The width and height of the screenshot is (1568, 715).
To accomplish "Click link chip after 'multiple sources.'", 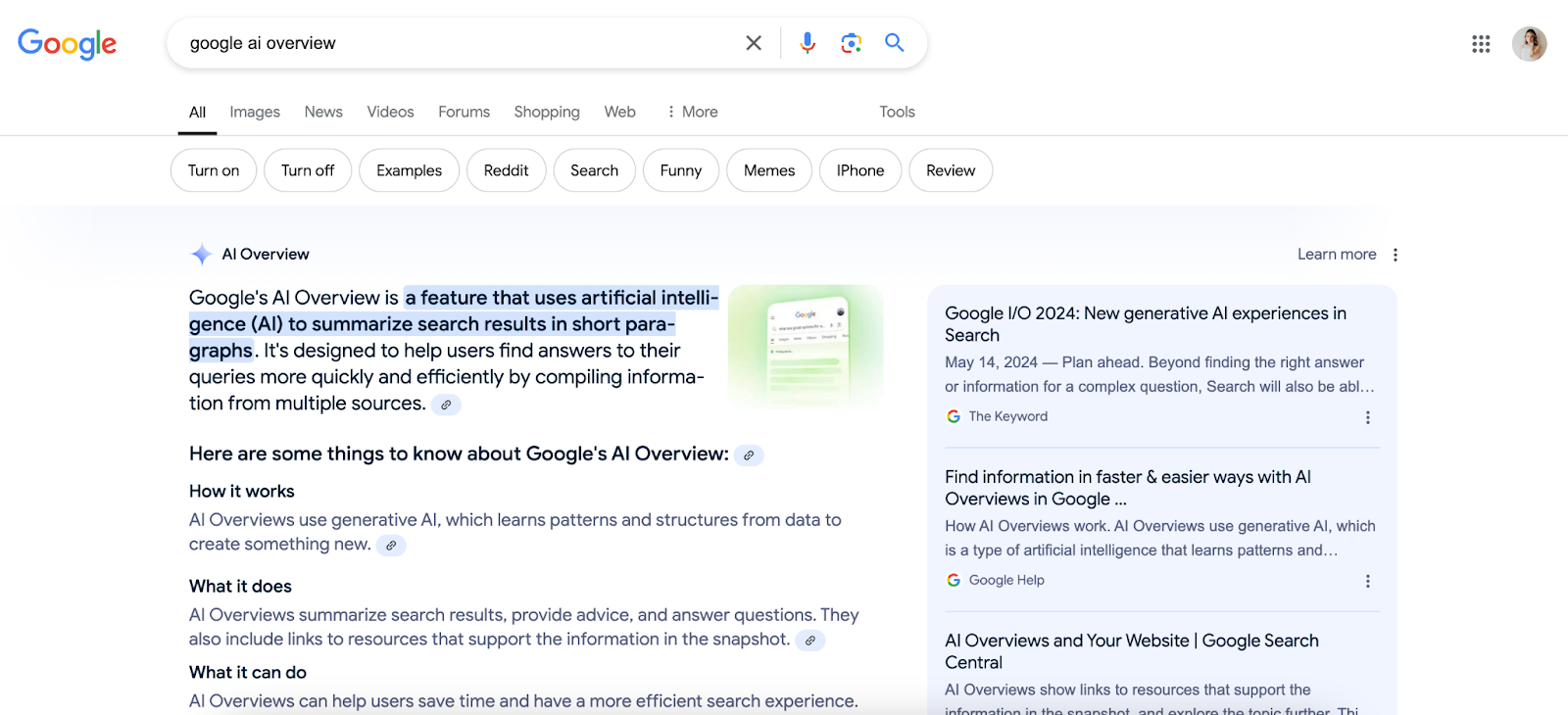I will (x=446, y=405).
